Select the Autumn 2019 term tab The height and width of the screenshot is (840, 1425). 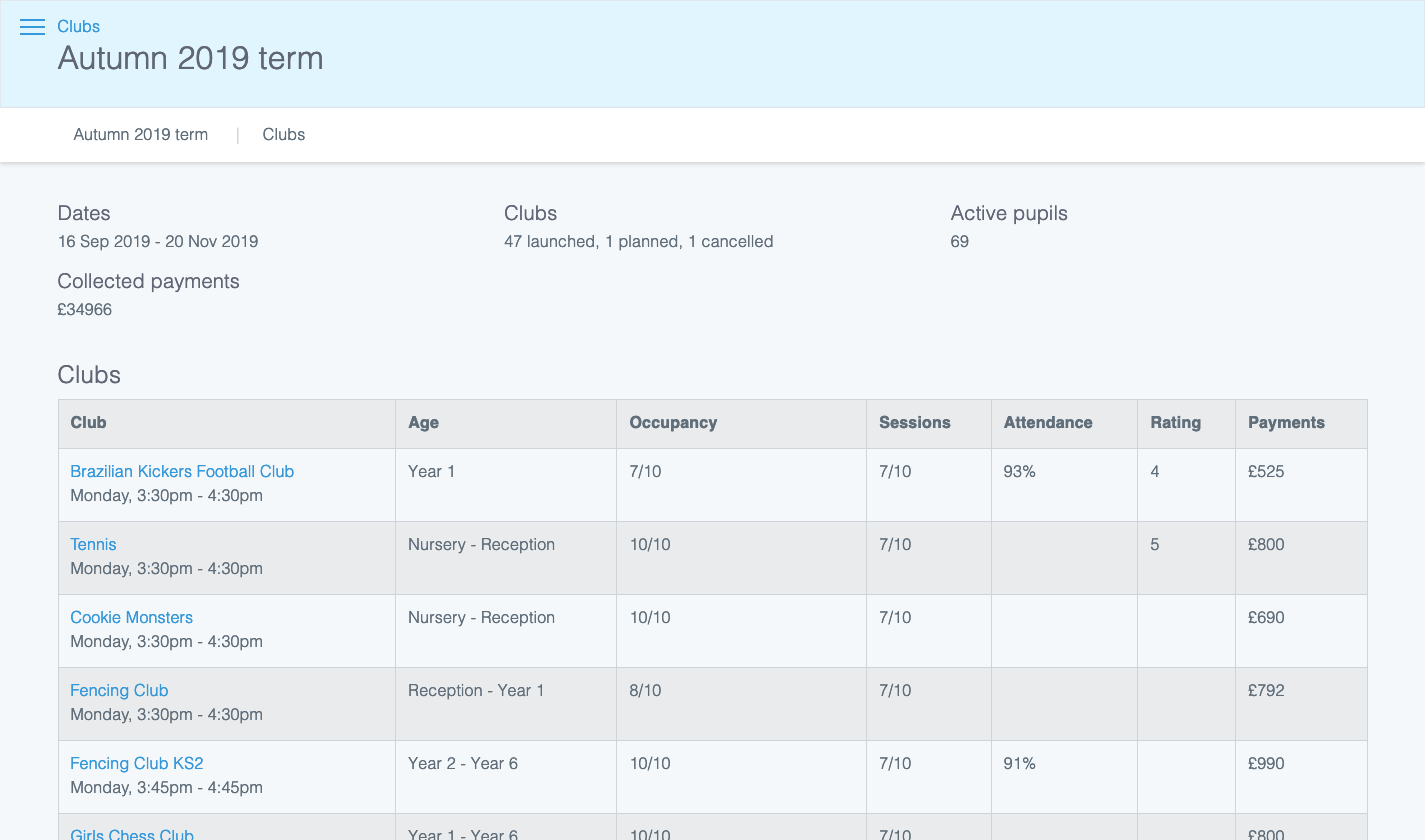coord(141,135)
